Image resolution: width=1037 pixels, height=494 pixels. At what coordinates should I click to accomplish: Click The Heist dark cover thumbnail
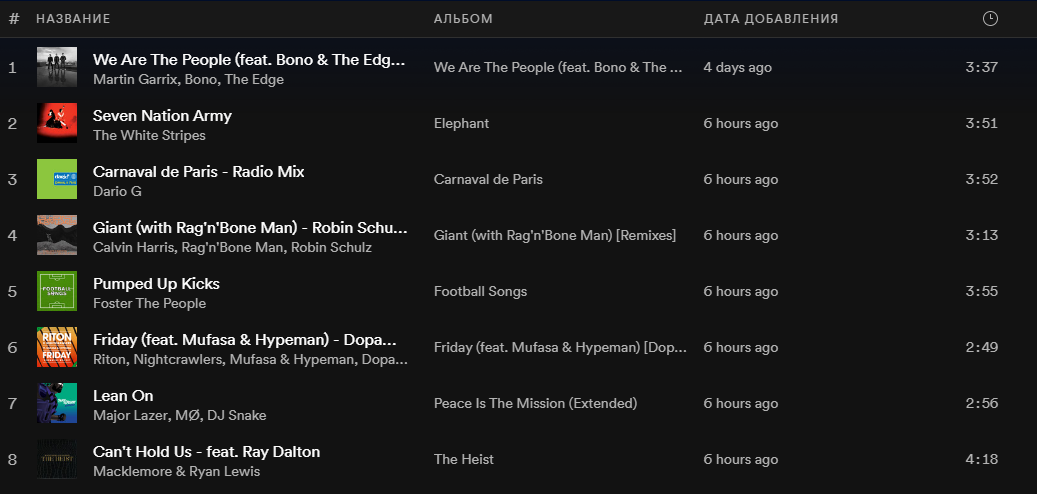coord(57,459)
